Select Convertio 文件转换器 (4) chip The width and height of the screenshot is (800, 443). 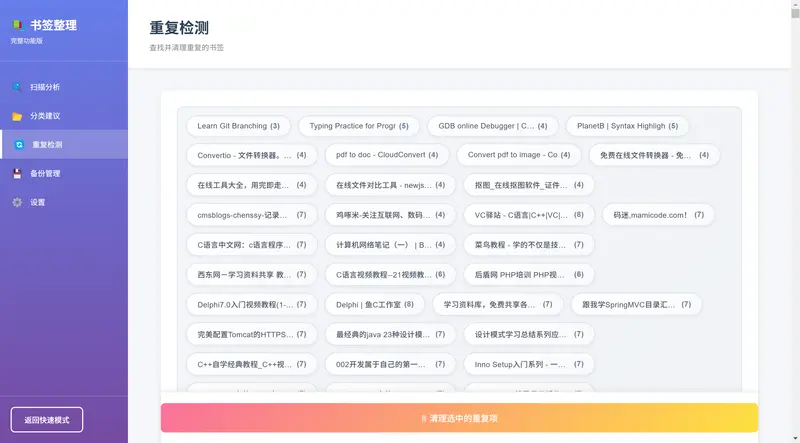click(x=252, y=155)
